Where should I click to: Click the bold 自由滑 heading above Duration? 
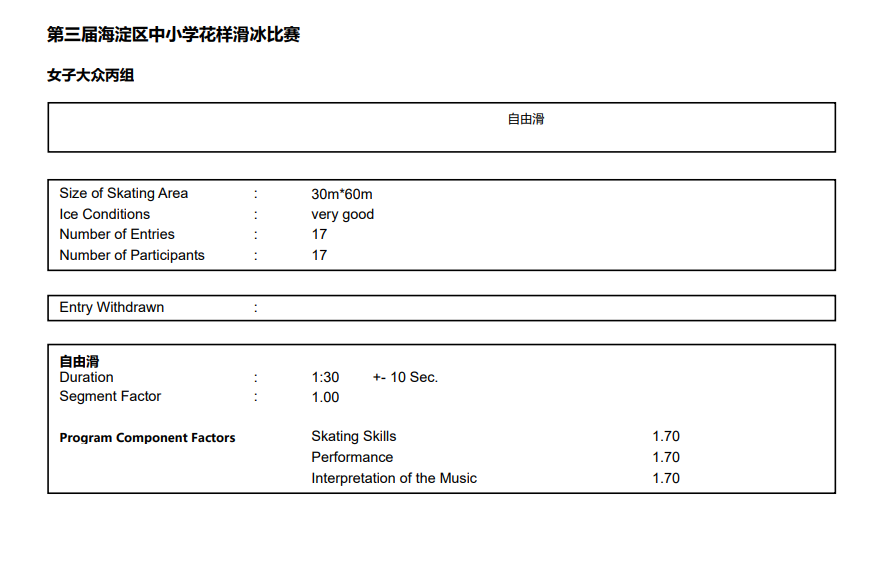(79, 361)
